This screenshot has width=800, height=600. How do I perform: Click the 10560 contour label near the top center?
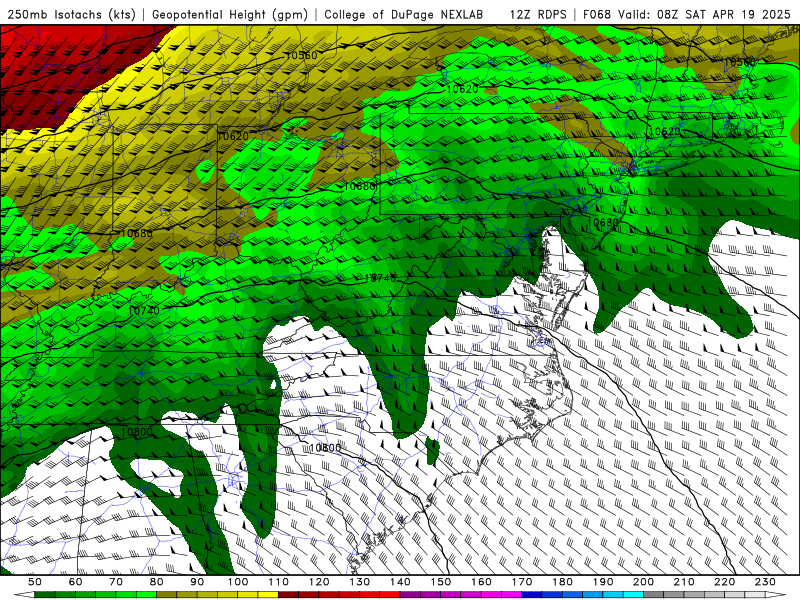tap(302, 56)
